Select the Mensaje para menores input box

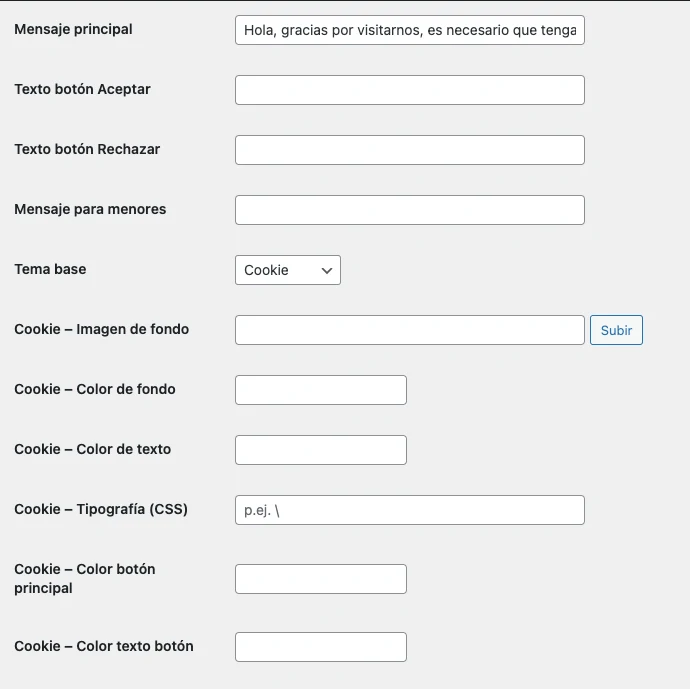[409, 210]
